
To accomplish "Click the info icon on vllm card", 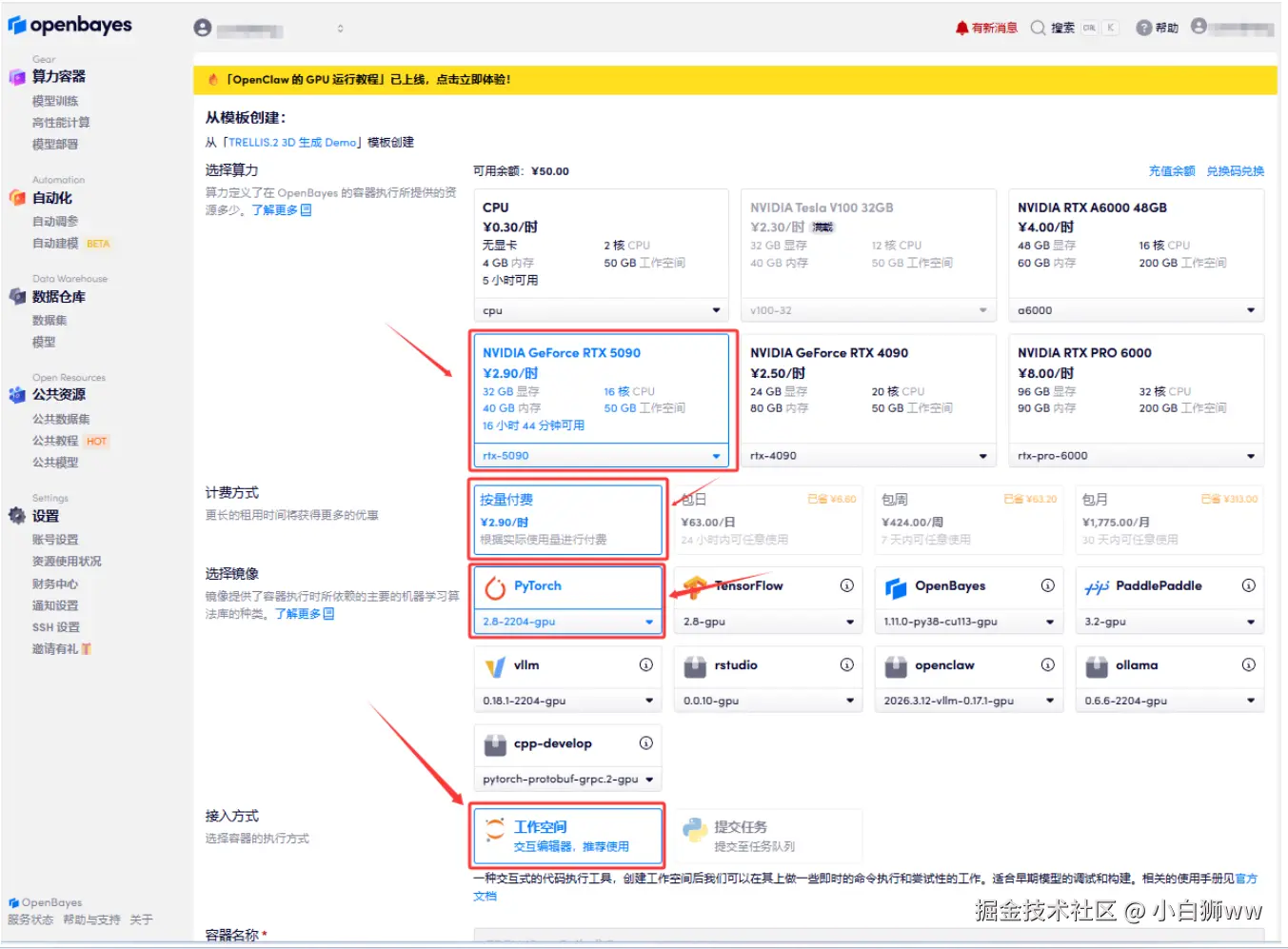I will click(645, 664).
